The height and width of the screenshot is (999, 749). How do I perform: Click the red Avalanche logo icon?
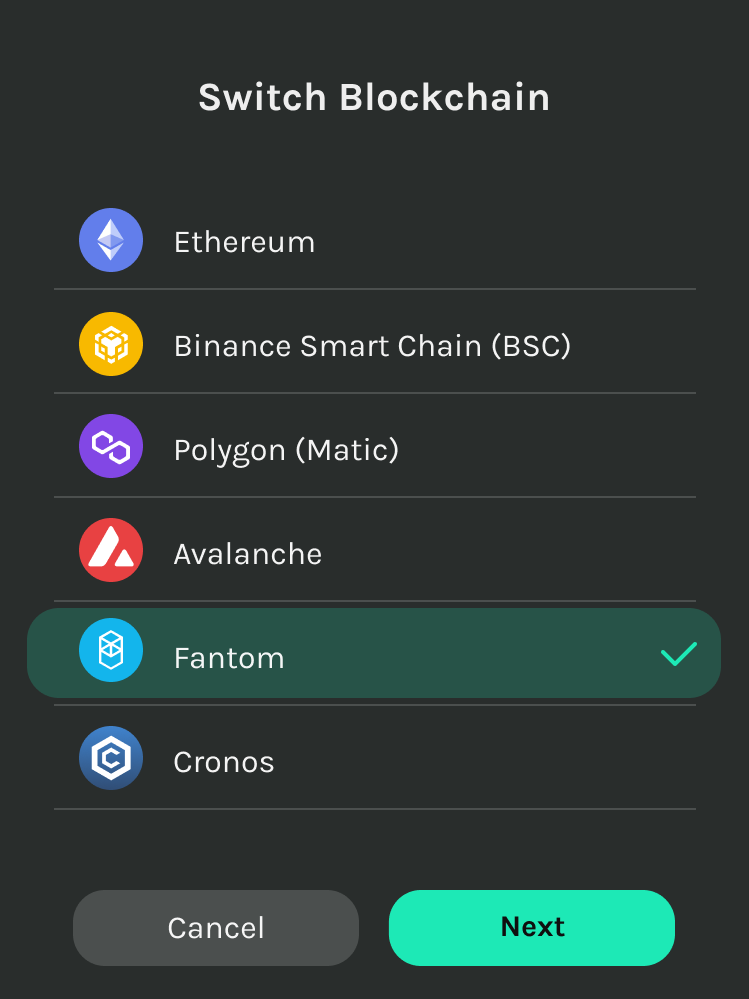tap(111, 550)
